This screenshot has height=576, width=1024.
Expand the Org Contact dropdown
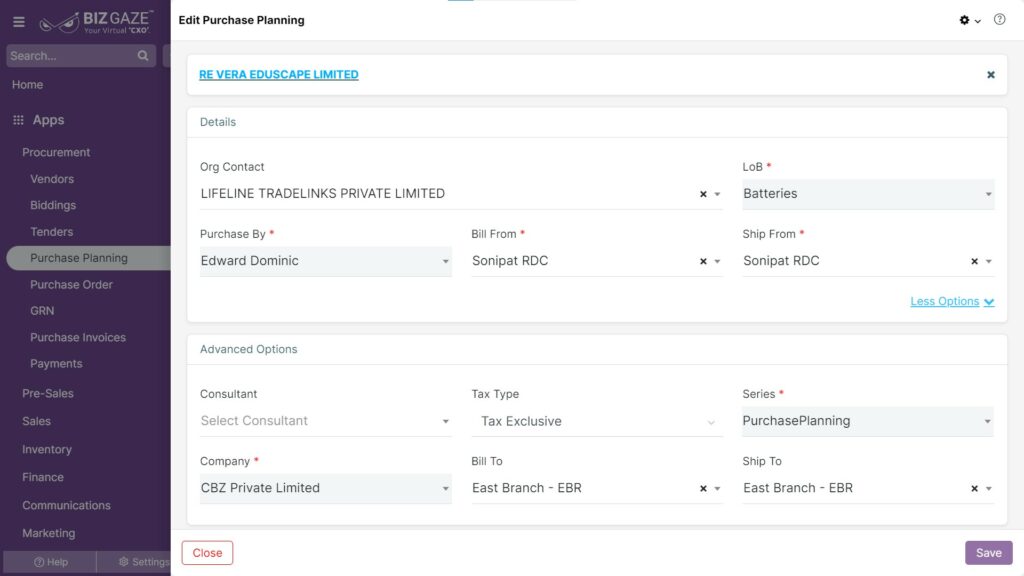(x=717, y=194)
